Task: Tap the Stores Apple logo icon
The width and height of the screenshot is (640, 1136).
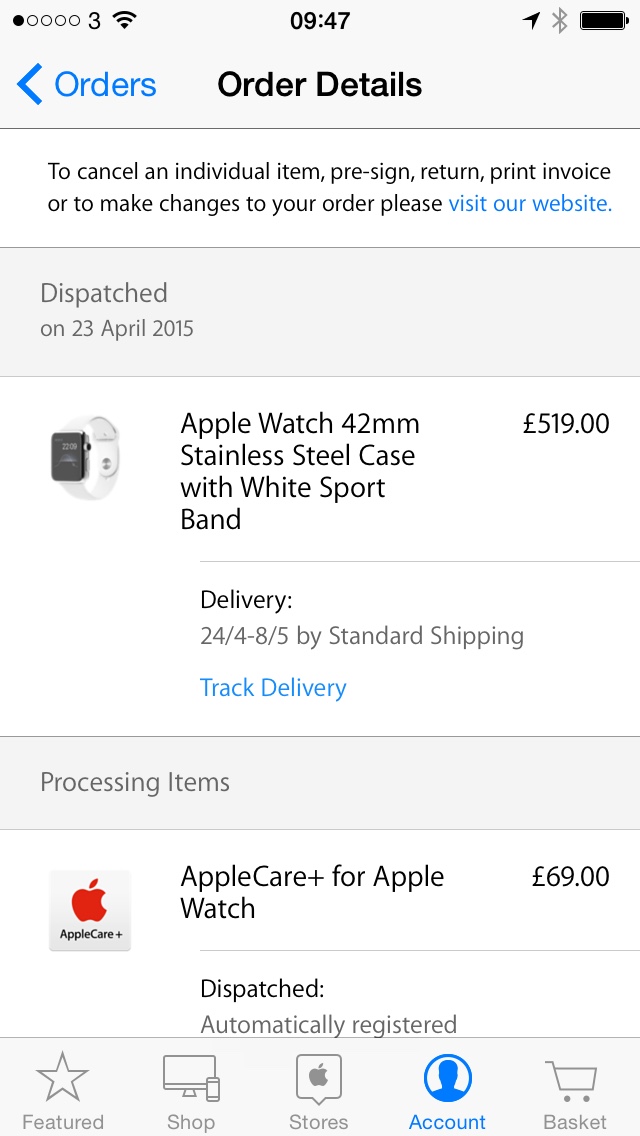Action: (x=319, y=1078)
